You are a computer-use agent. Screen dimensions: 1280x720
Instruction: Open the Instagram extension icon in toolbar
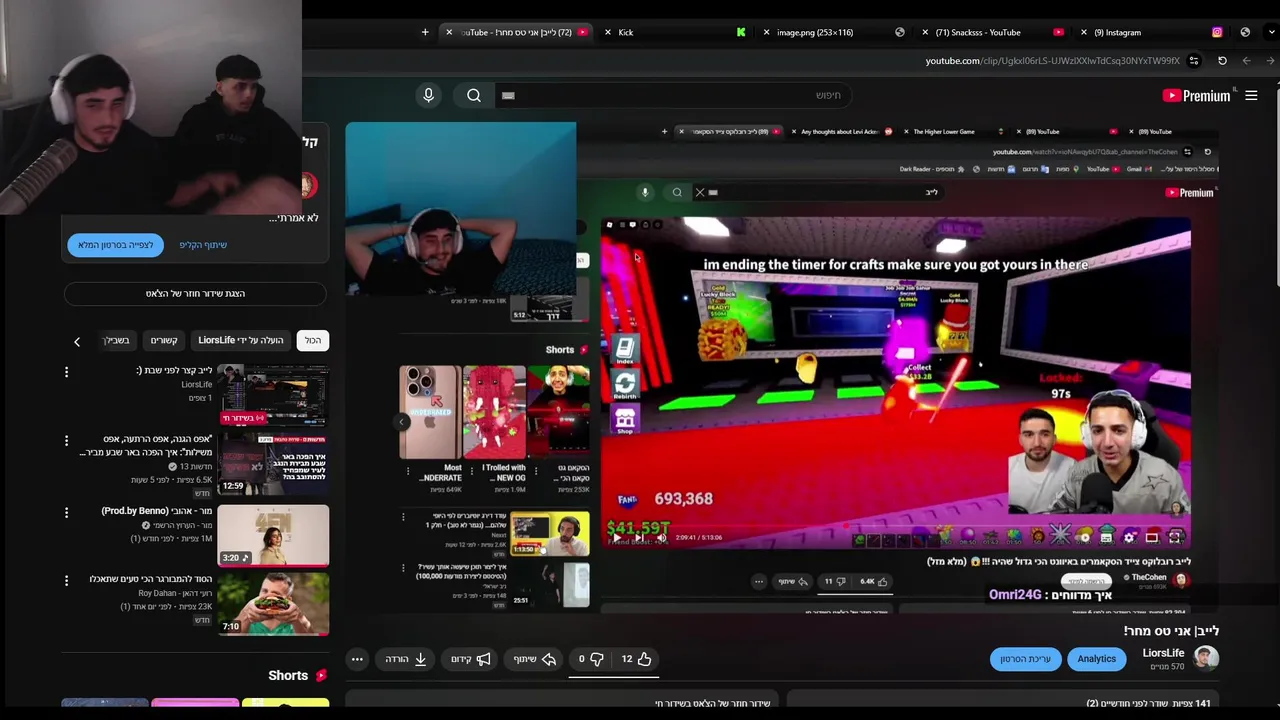point(1217,32)
